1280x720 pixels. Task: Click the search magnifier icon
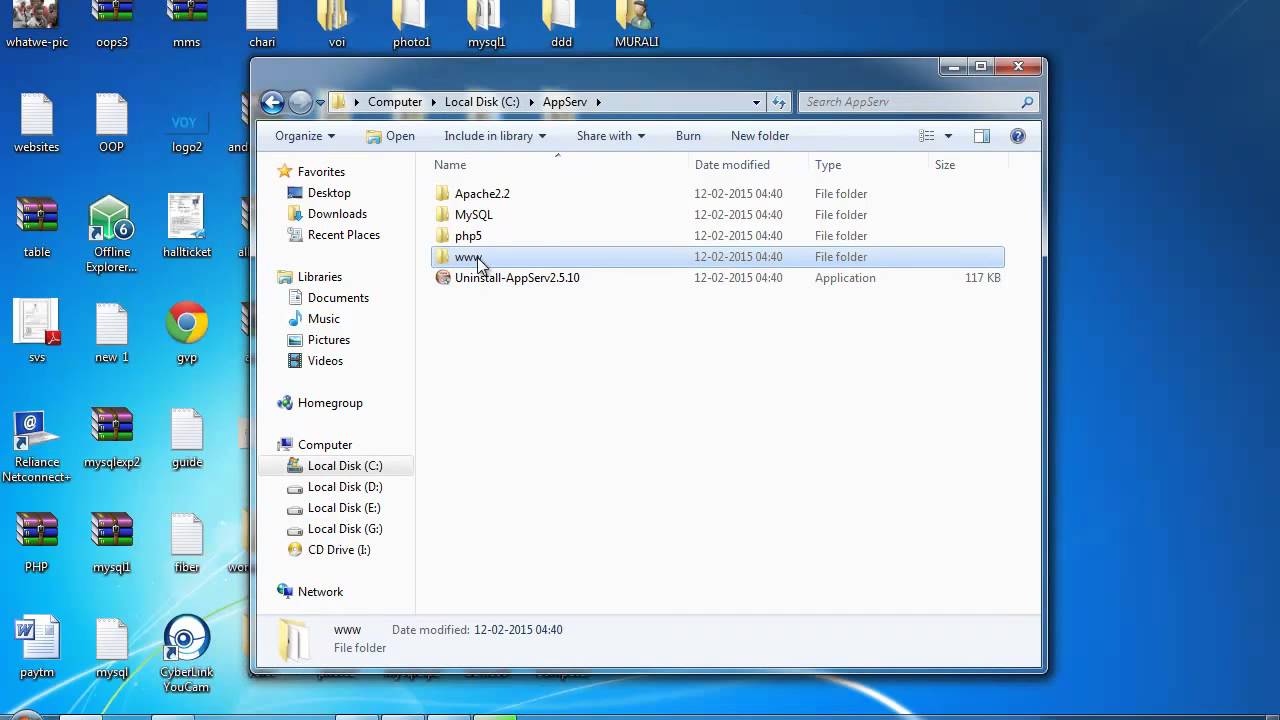pos(1027,102)
